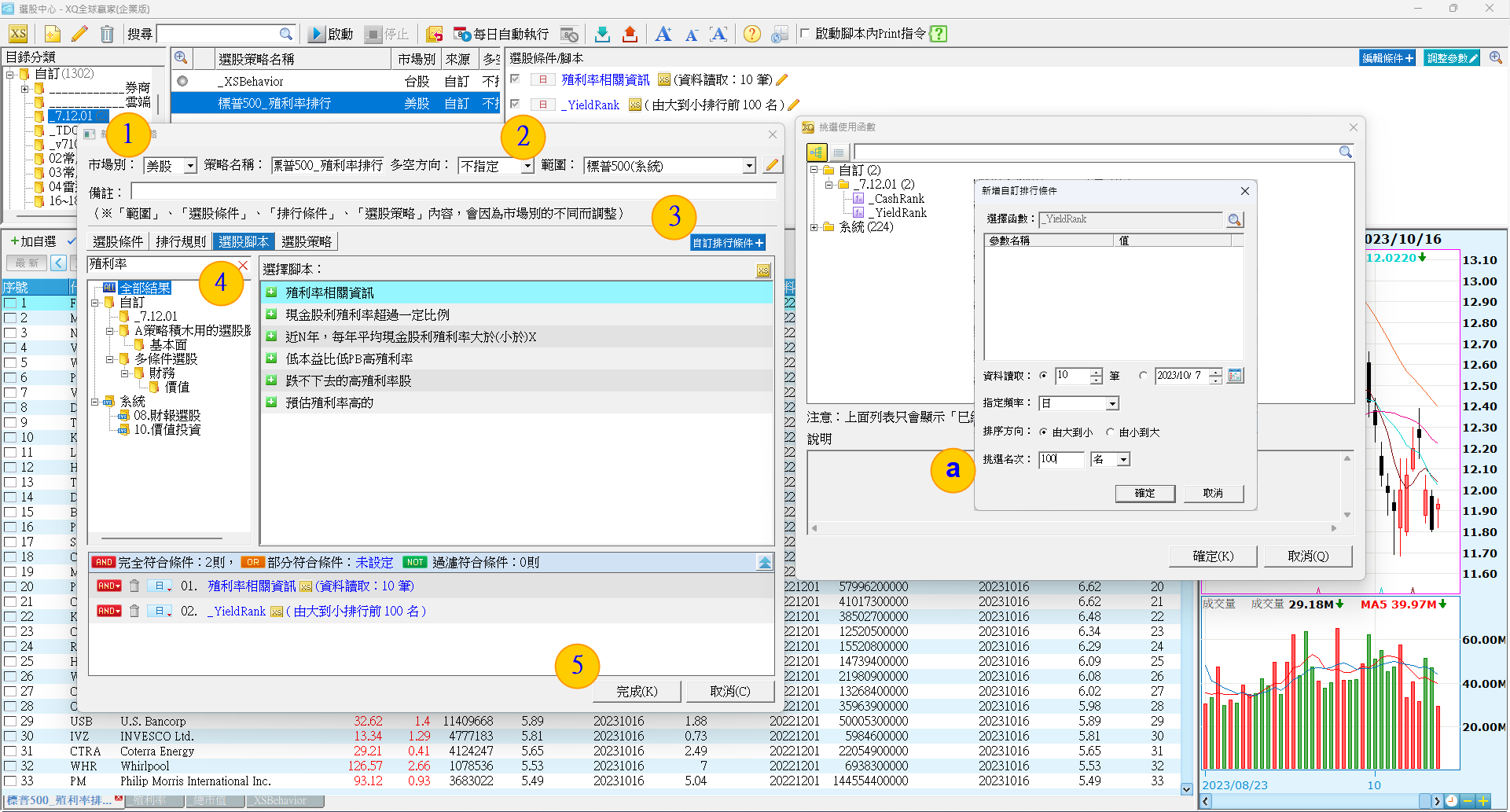The width and height of the screenshot is (1510, 812).
Task: Click the 挑選名次 input field
Action: point(1060,460)
